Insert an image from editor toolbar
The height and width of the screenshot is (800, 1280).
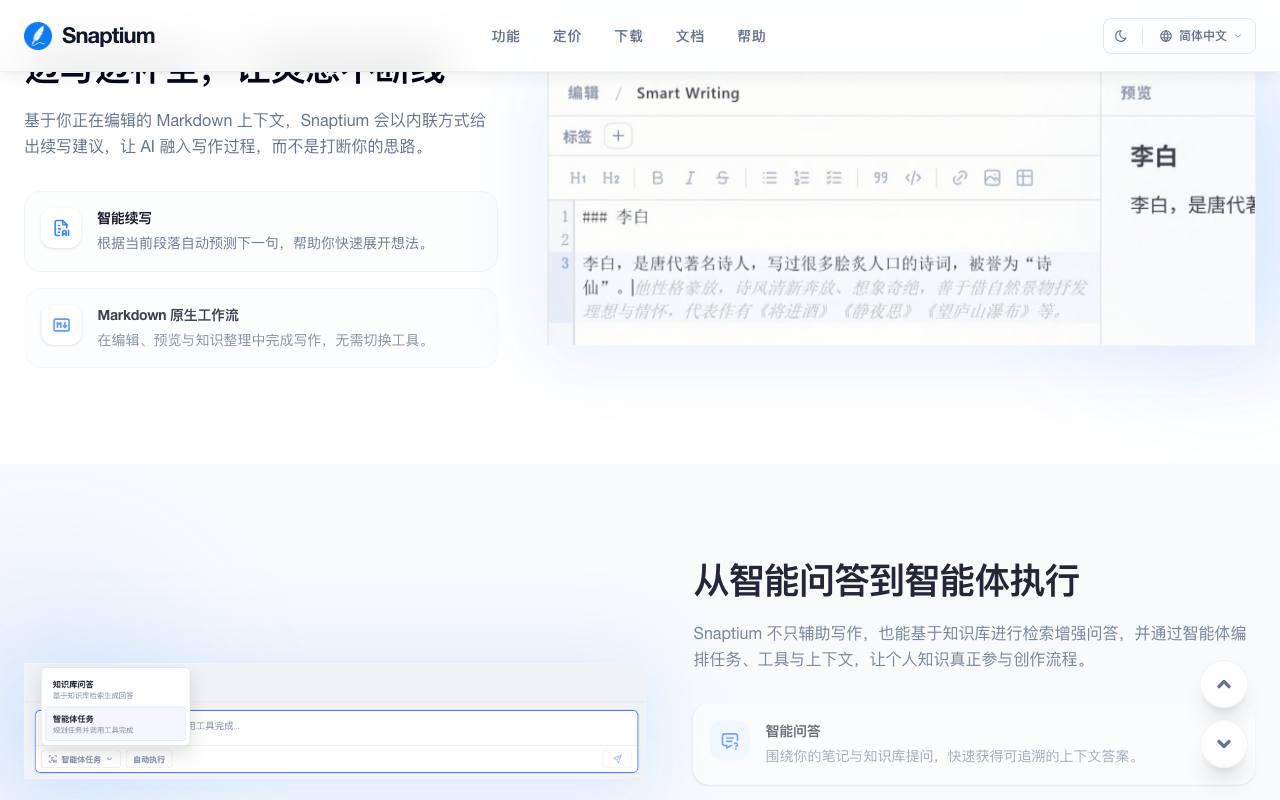tap(992, 178)
